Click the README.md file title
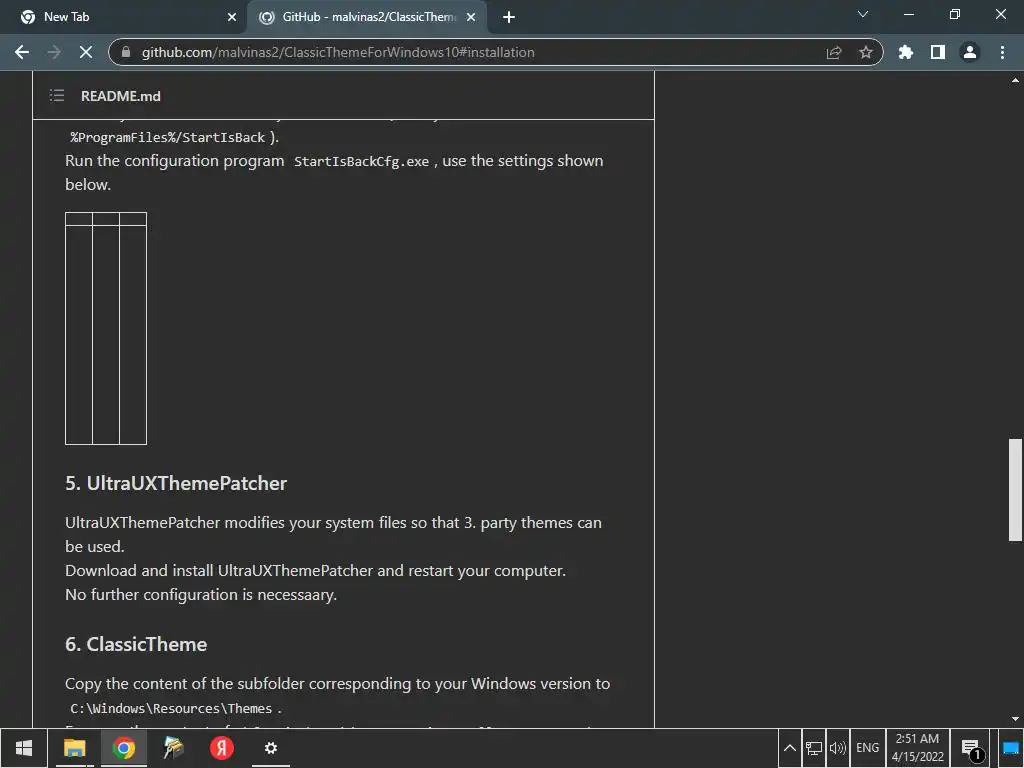Screen dimensions: 1024x768 click(121, 96)
